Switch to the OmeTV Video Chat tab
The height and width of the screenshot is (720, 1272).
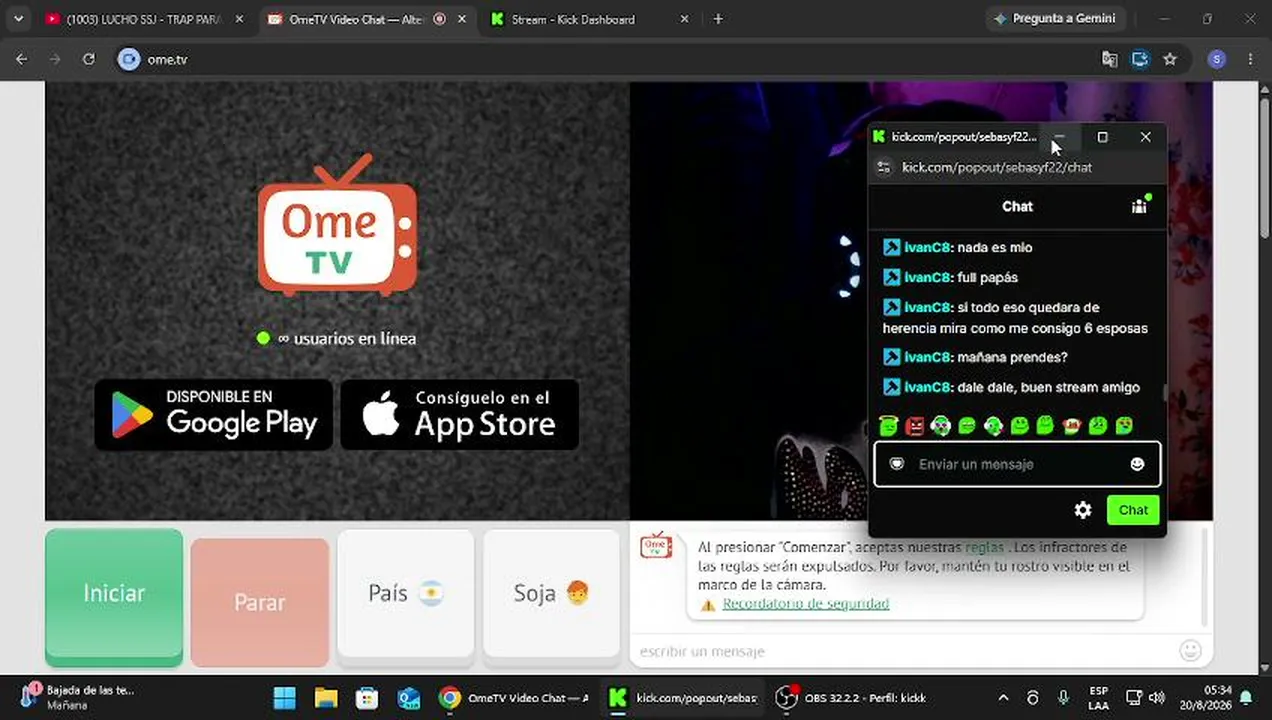point(357,19)
